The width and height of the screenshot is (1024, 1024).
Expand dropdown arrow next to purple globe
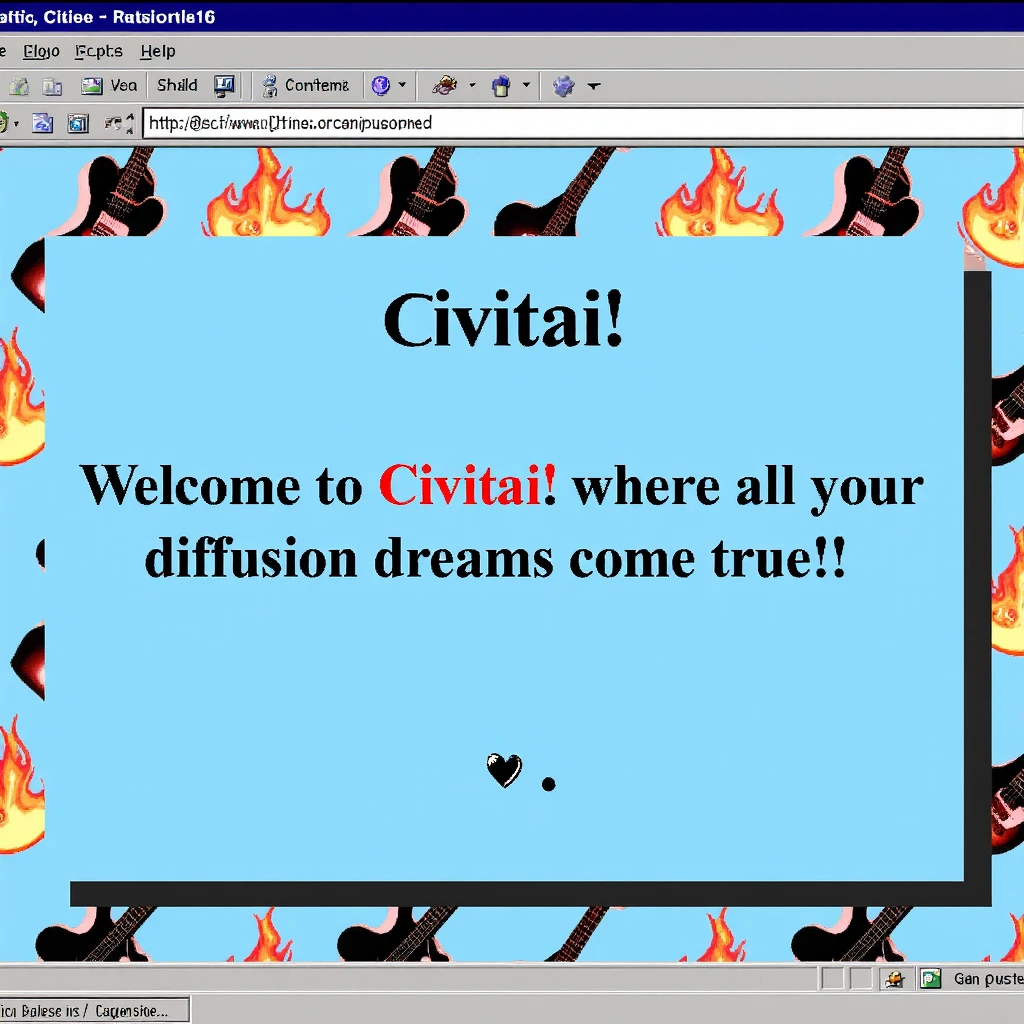(403, 86)
